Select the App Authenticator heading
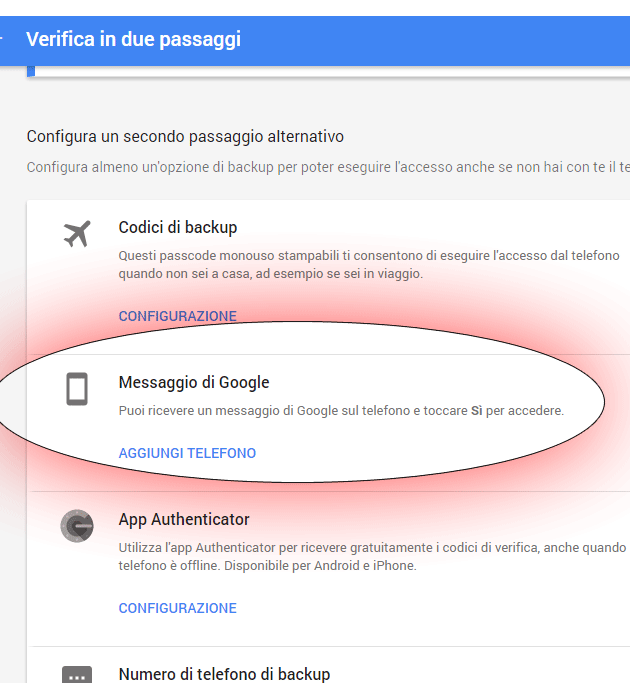The width and height of the screenshot is (630, 683). (x=184, y=520)
